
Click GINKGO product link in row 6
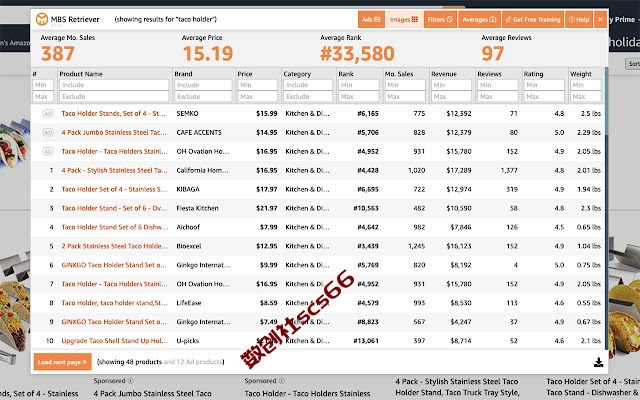[114, 265]
